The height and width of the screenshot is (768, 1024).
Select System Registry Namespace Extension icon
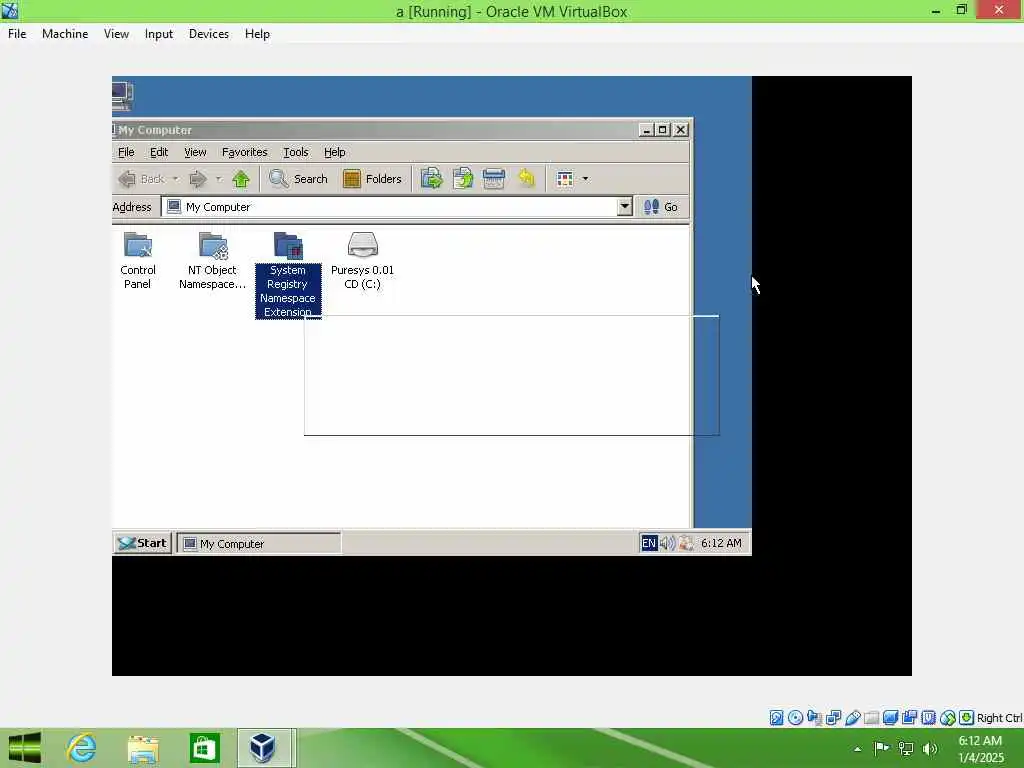pyautogui.click(x=288, y=275)
